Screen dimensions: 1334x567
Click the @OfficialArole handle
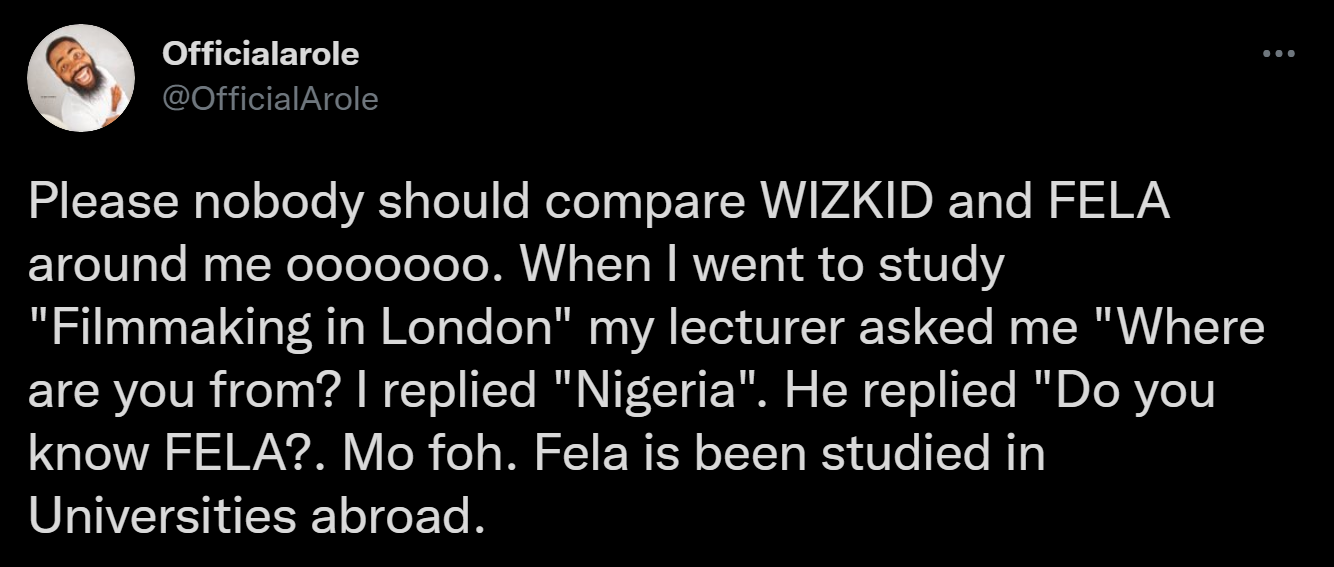(x=270, y=98)
